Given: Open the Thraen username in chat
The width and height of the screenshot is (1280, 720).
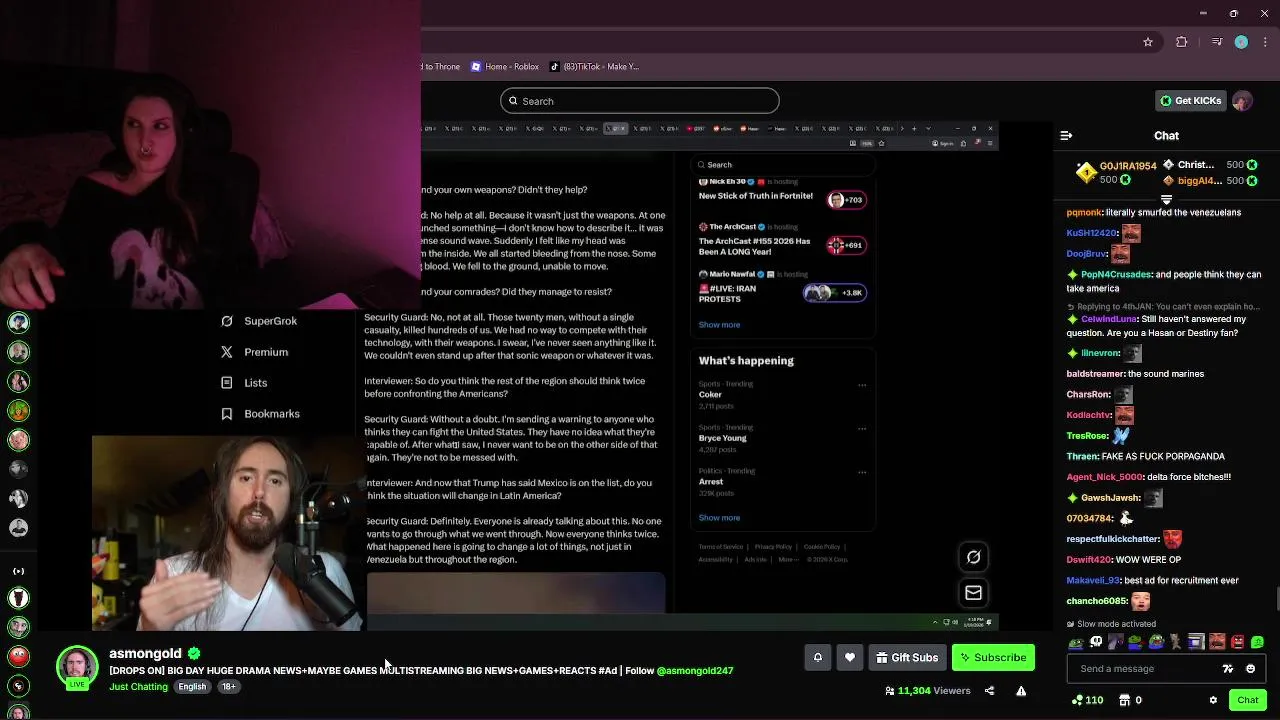Looking at the screenshot, I should pos(1083,457).
